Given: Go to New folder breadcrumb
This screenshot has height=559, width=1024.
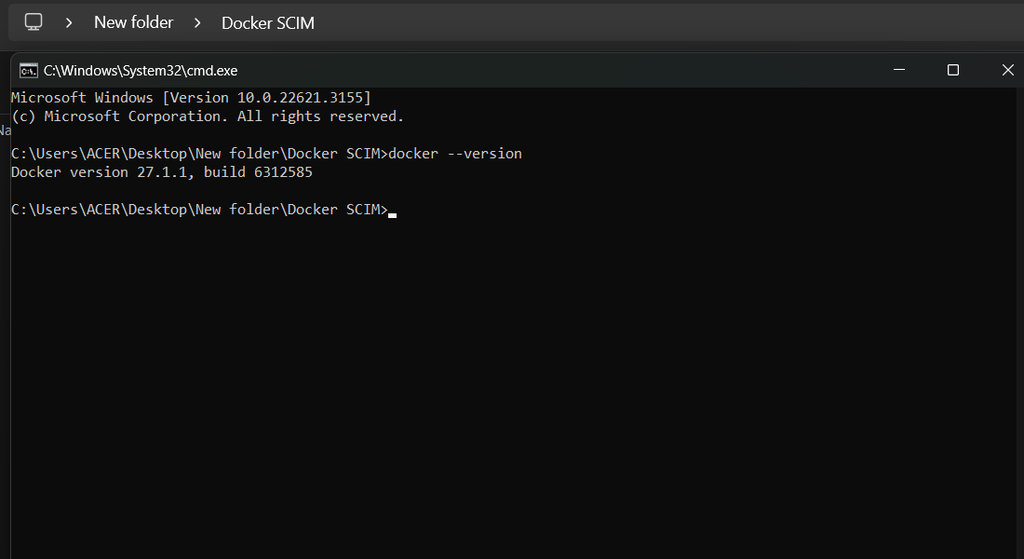Looking at the screenshot, I should [133, 22].
